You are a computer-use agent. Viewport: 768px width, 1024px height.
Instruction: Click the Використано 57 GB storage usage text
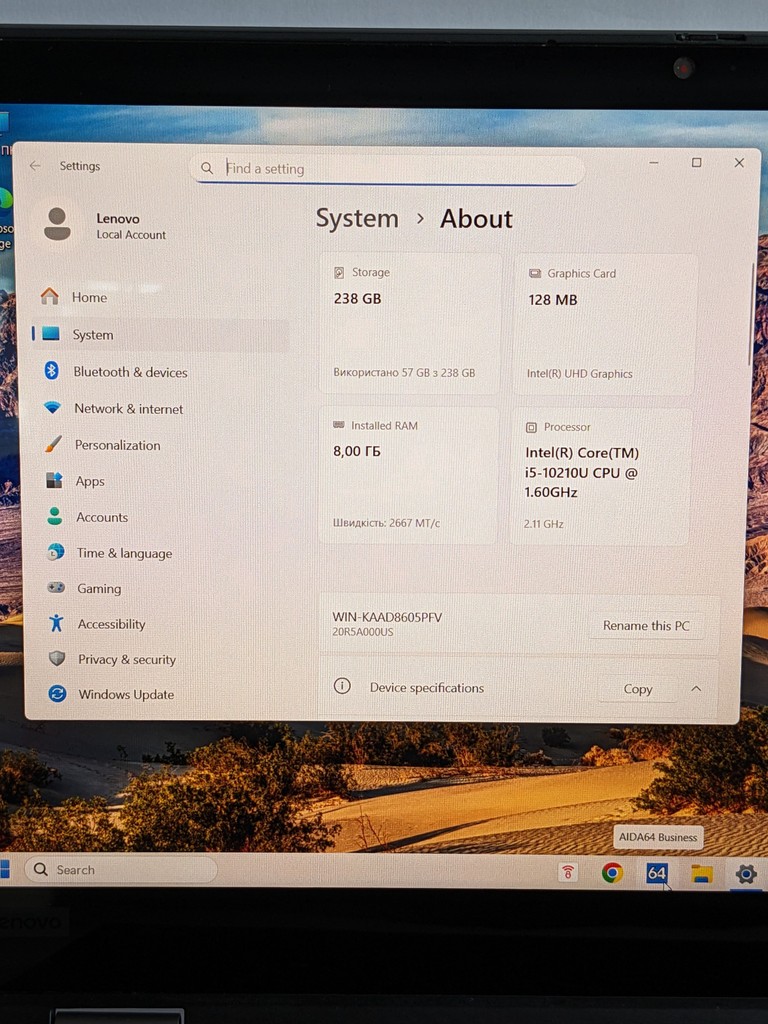click(x=404, y=372)
